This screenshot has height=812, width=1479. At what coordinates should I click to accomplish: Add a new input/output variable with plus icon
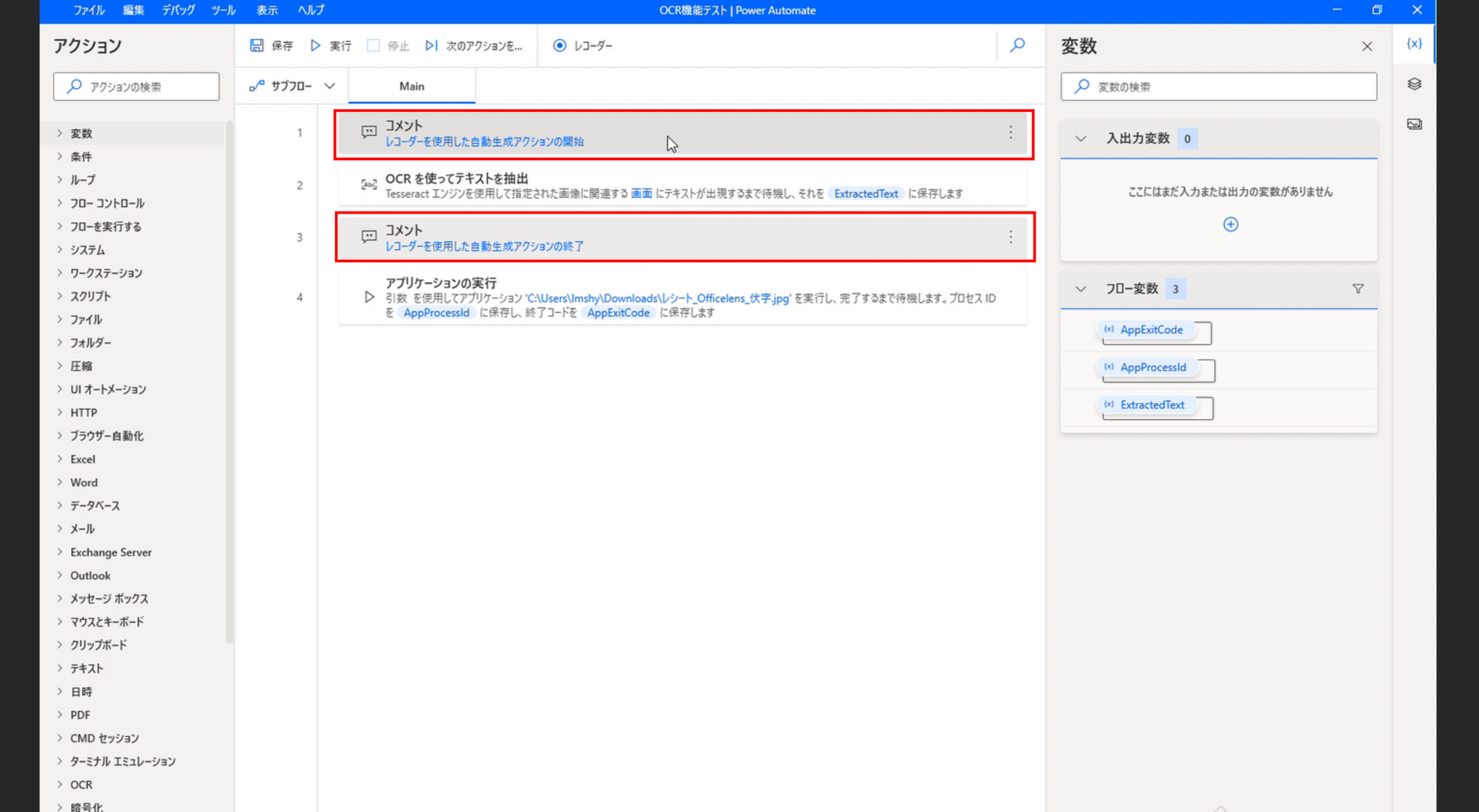pyautogui.click(x=1230, y=224)
